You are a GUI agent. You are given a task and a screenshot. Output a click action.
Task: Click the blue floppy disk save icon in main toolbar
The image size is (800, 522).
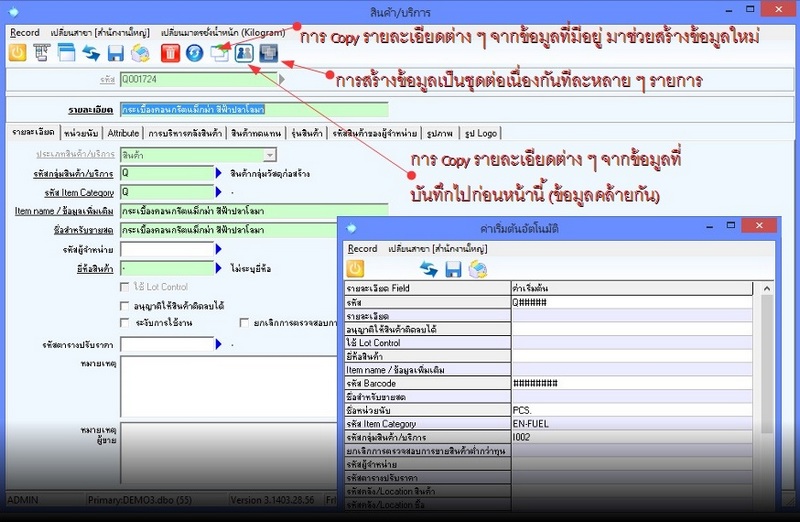(x=115, y=53)
